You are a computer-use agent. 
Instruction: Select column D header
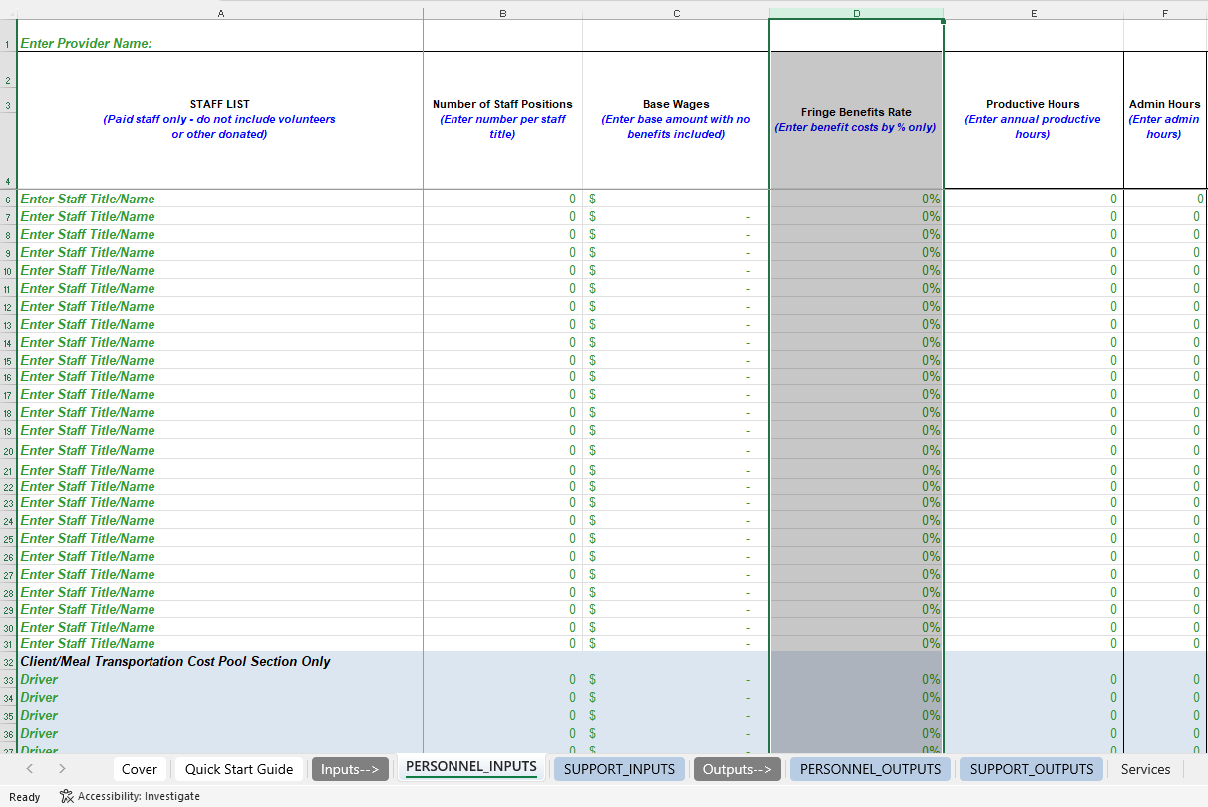(856, 13)
